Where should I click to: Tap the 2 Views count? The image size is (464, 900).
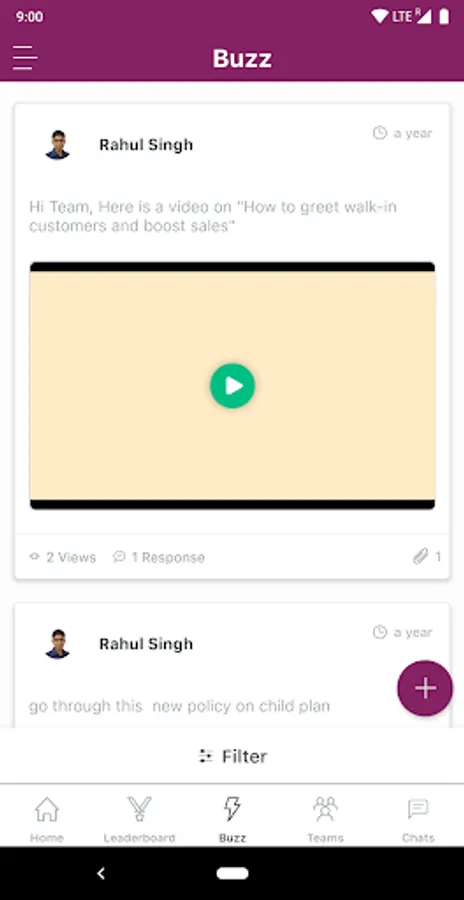click(63, 557)
